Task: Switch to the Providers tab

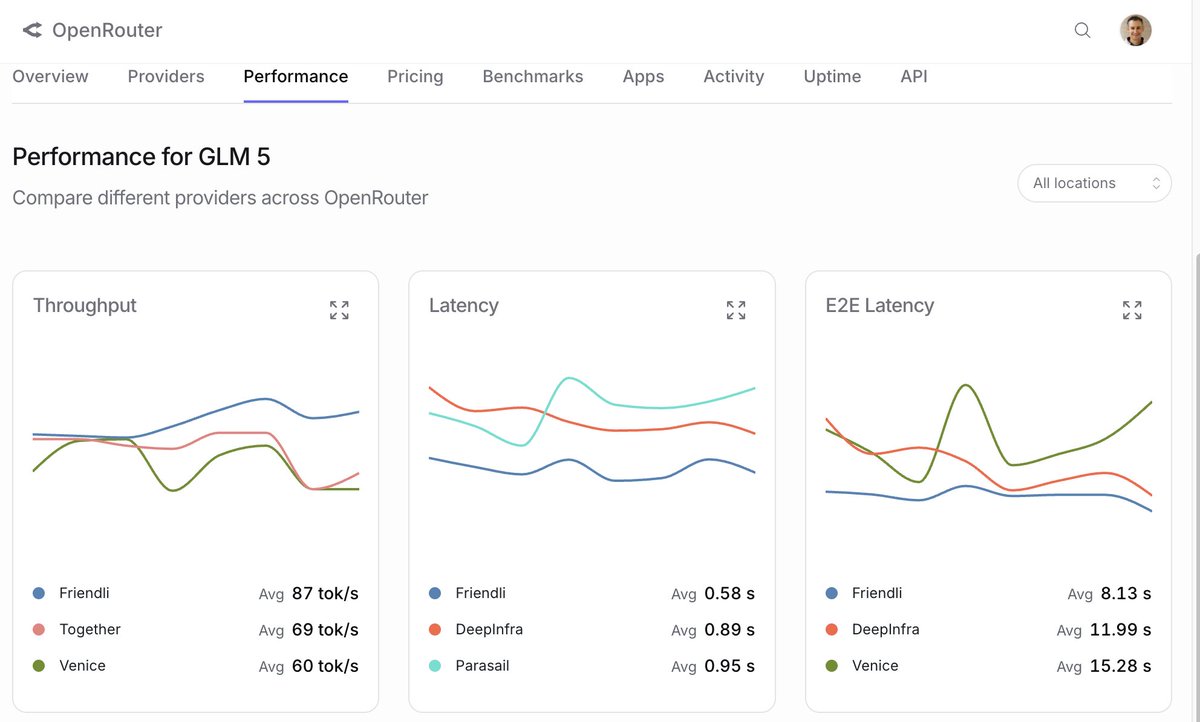Action: point(166,76)
